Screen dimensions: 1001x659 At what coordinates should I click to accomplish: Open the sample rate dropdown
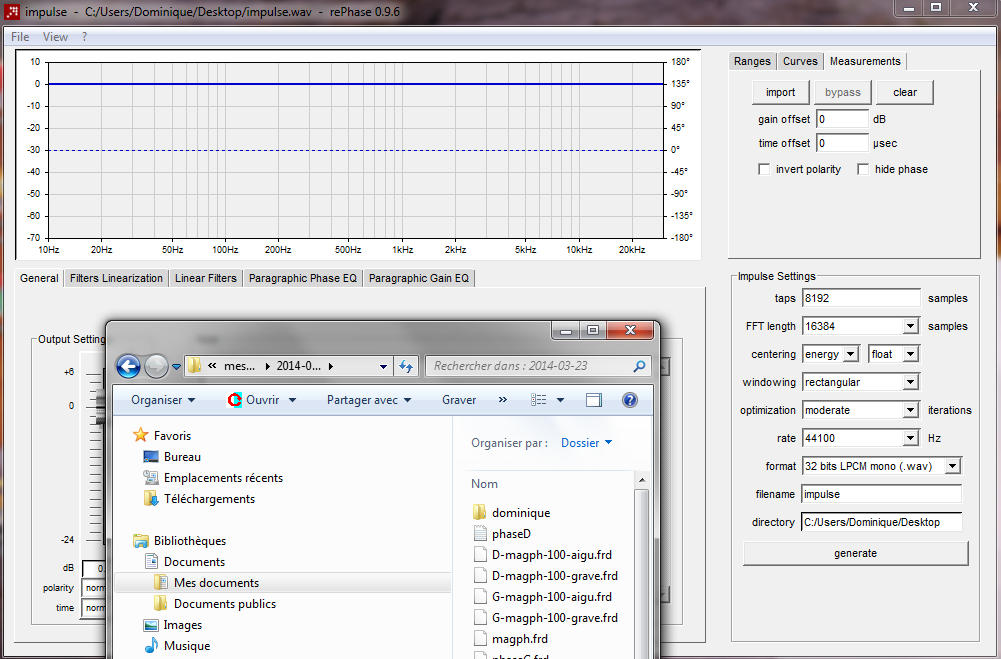point(911,439)
